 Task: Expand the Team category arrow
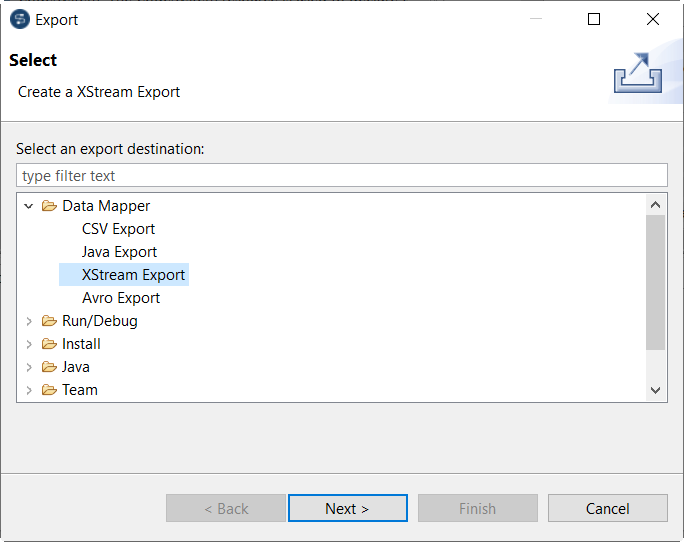point(29,390)
